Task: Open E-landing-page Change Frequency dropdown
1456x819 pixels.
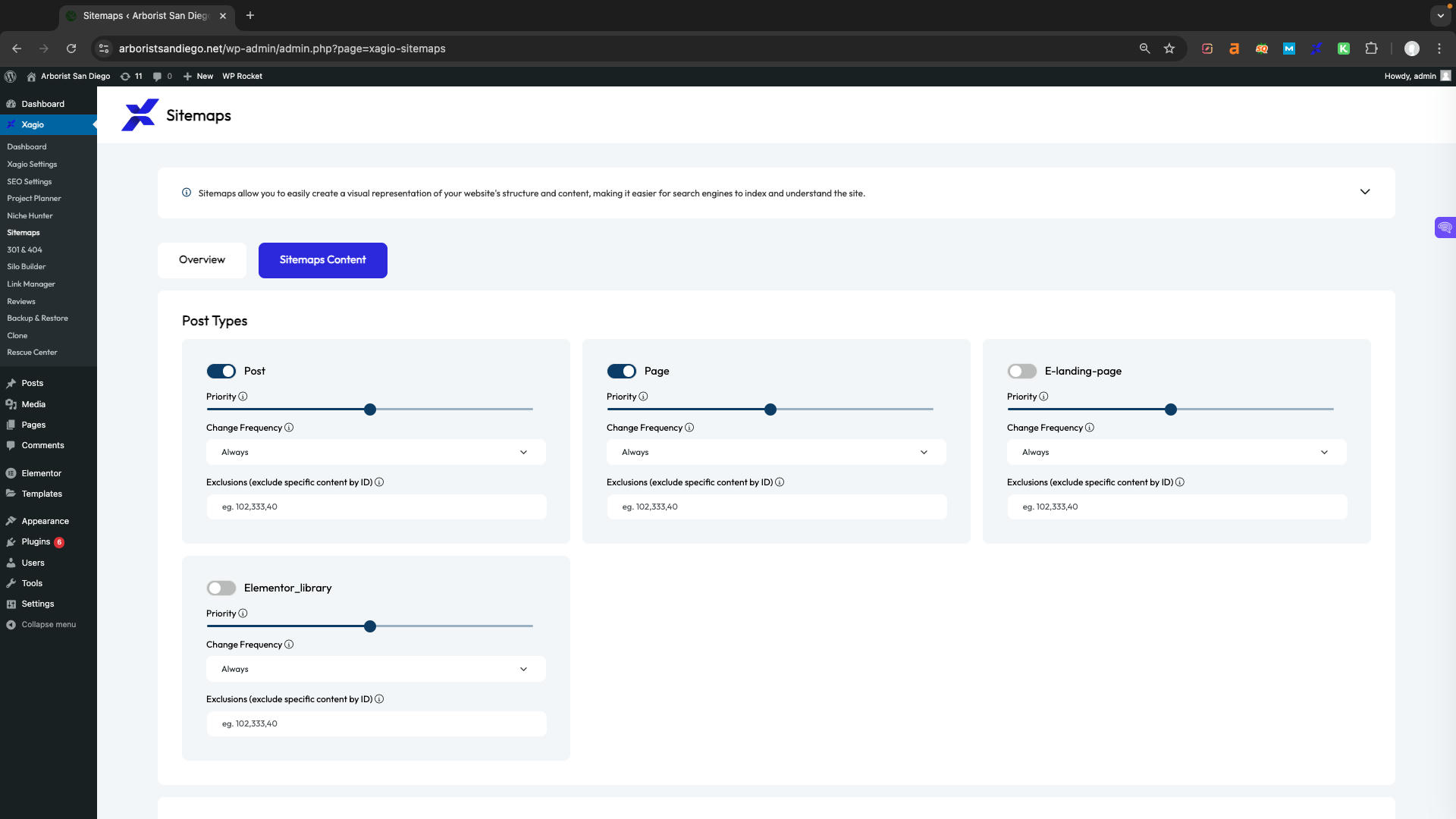Action: click(x=1177, y=452)
